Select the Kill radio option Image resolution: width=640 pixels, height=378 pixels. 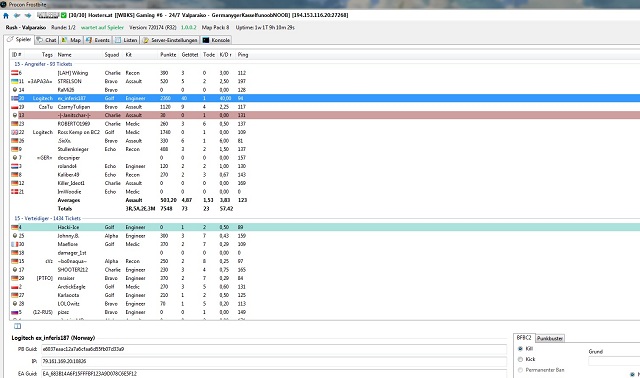click(x=520, y=349)
